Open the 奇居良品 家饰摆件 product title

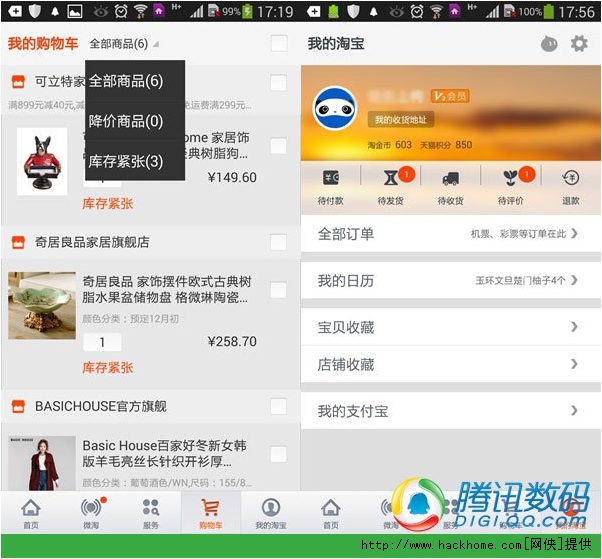(x=167, y=289)
